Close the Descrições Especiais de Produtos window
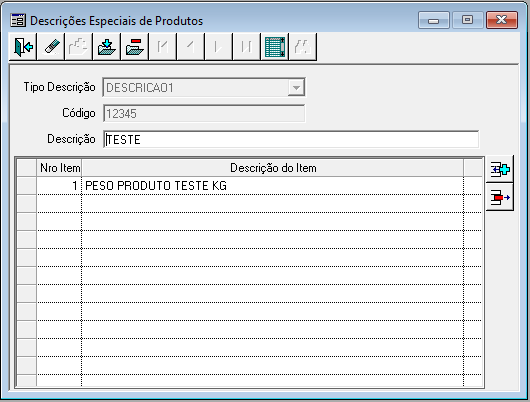 click(502, 20)
